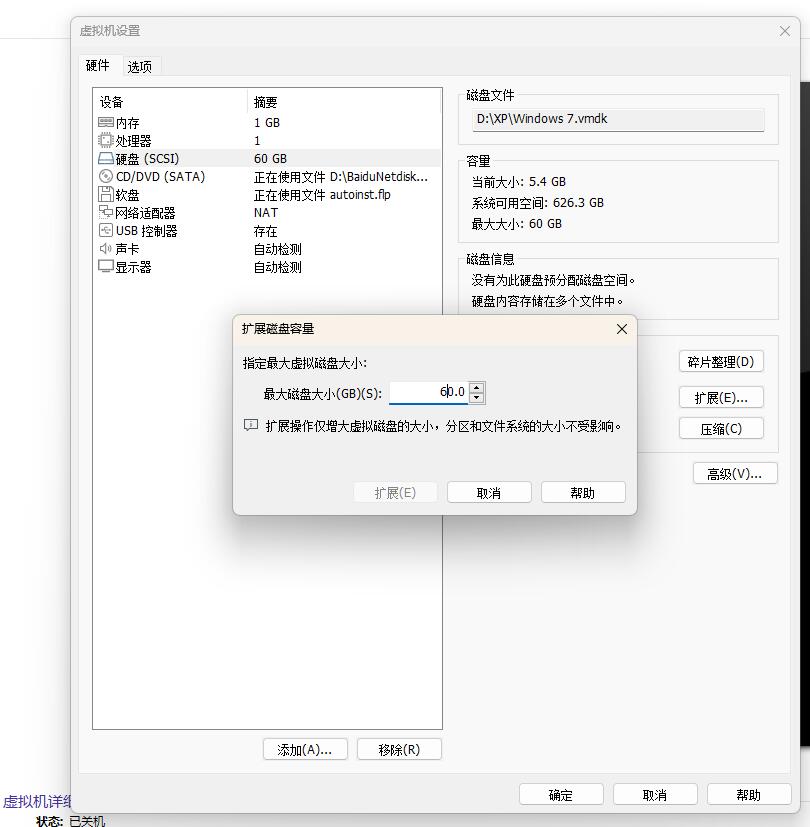Click the processor count 1 summary
The image size is (810, 827).
pos(257,141)
